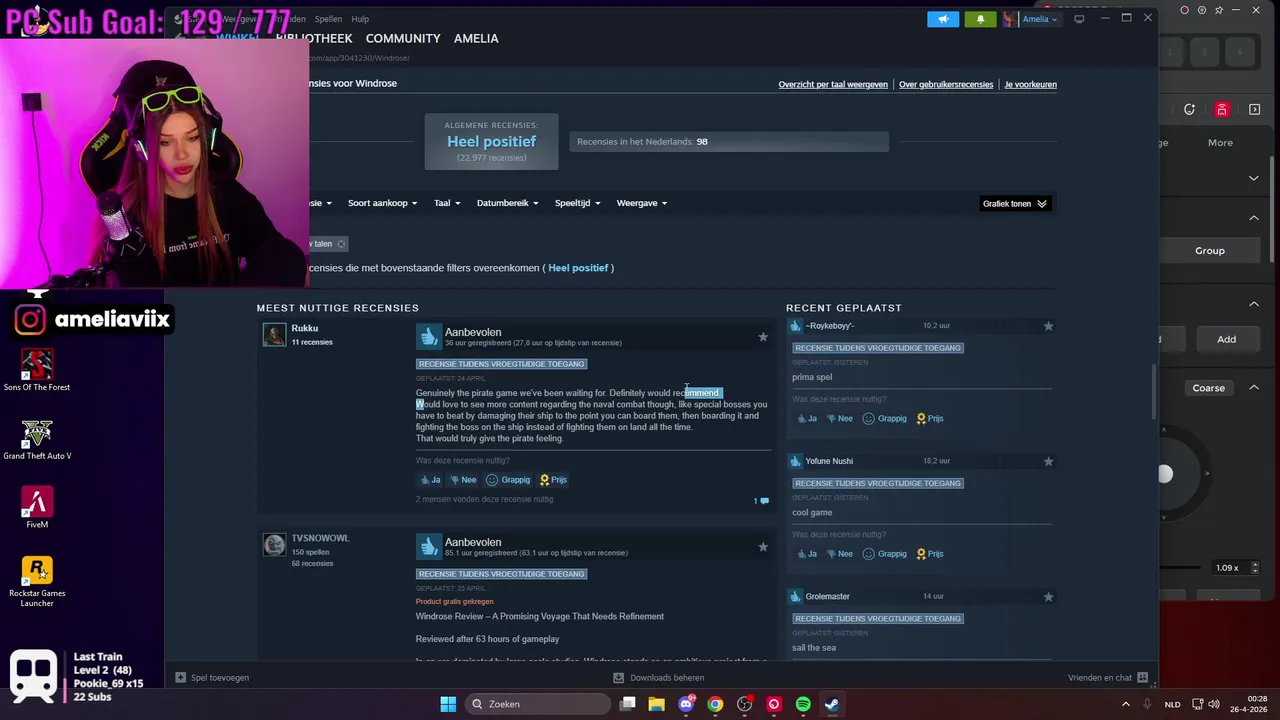Image resolution: width=1280 pixels, height=720 pixels.
Task: Collapse the Coarse section chevron in side panel
Action: pyautogui.click(x=1254, y=388)
